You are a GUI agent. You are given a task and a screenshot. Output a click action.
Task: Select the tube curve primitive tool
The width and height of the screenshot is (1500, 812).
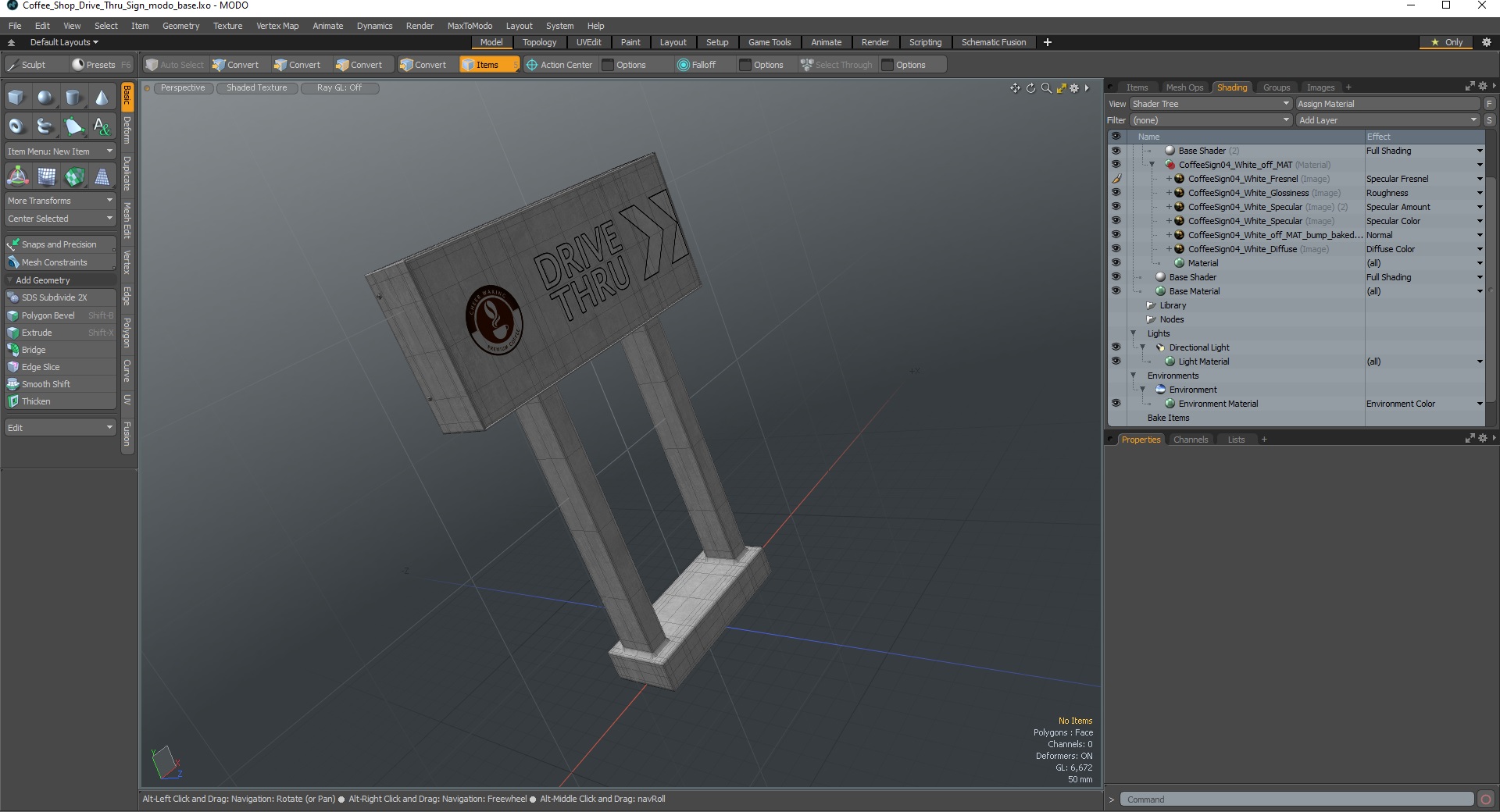tap(45, 126)
